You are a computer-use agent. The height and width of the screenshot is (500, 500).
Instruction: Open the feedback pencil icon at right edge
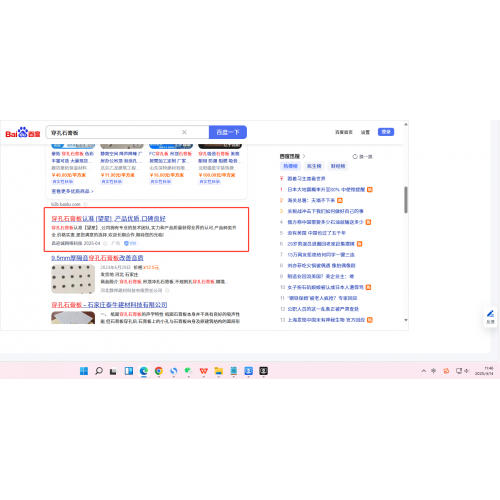(x=490, y=317)
